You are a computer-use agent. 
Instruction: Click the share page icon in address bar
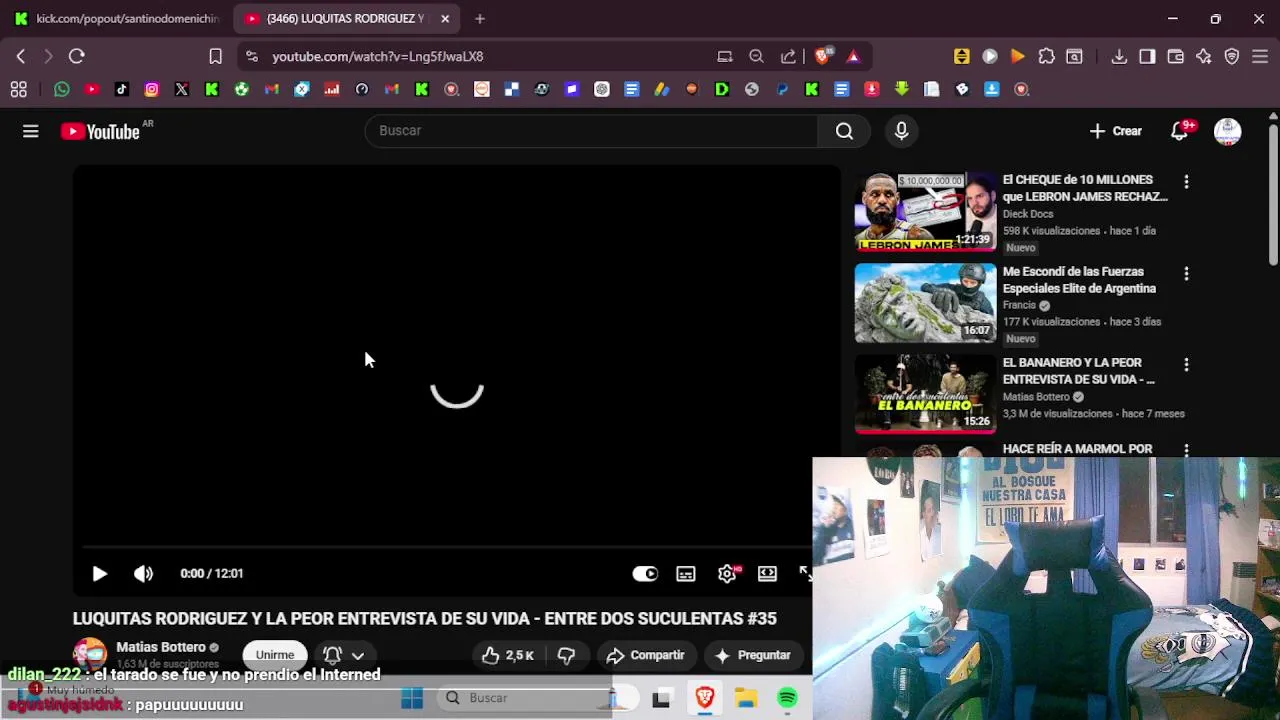(x=788, y=57)
